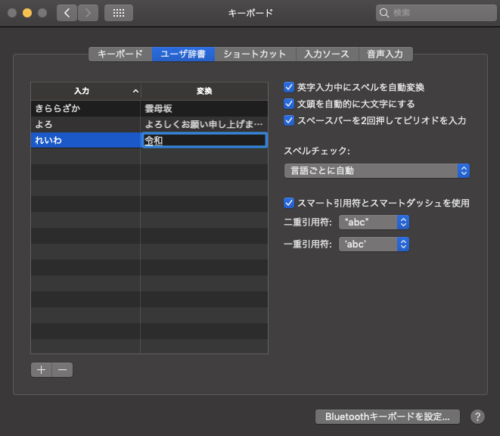Open help with question mark button
This screenshot has width=500, height=436.
point(477,417)
